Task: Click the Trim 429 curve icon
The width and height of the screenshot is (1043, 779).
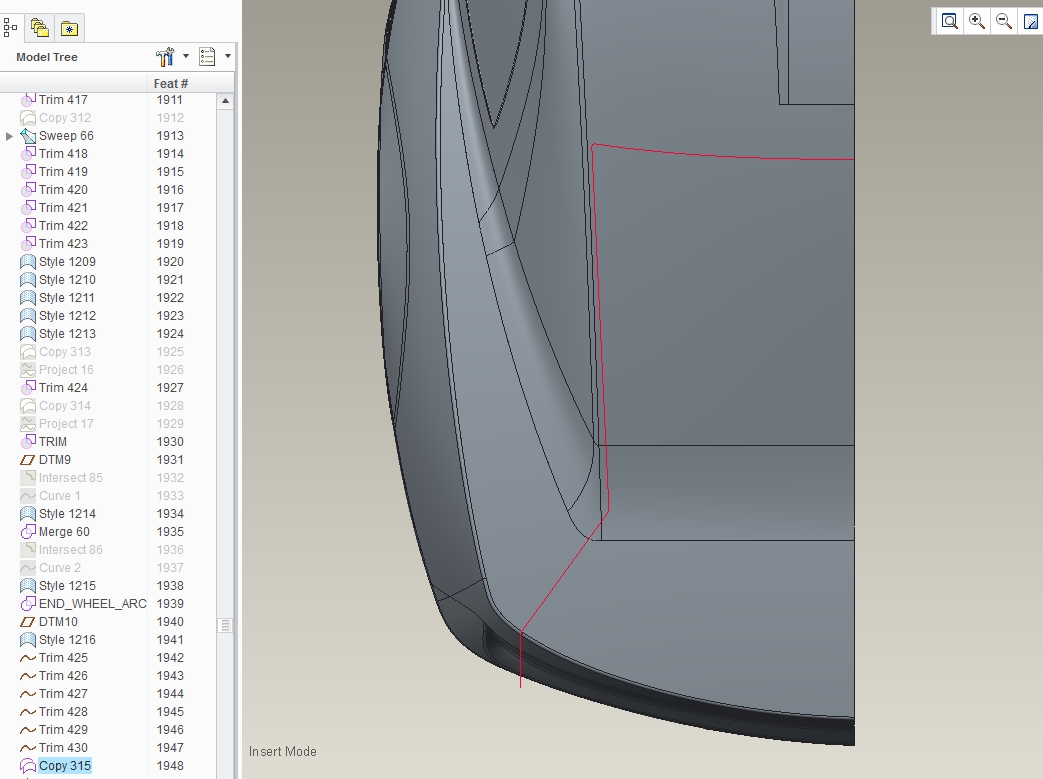Action: (28, 729)
